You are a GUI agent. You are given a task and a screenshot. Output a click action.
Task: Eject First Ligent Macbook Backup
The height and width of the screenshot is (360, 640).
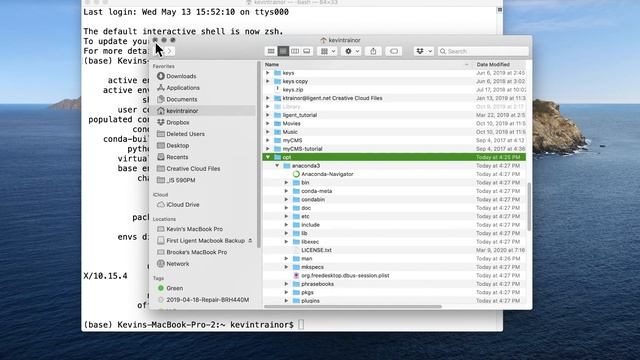point(250,241)
